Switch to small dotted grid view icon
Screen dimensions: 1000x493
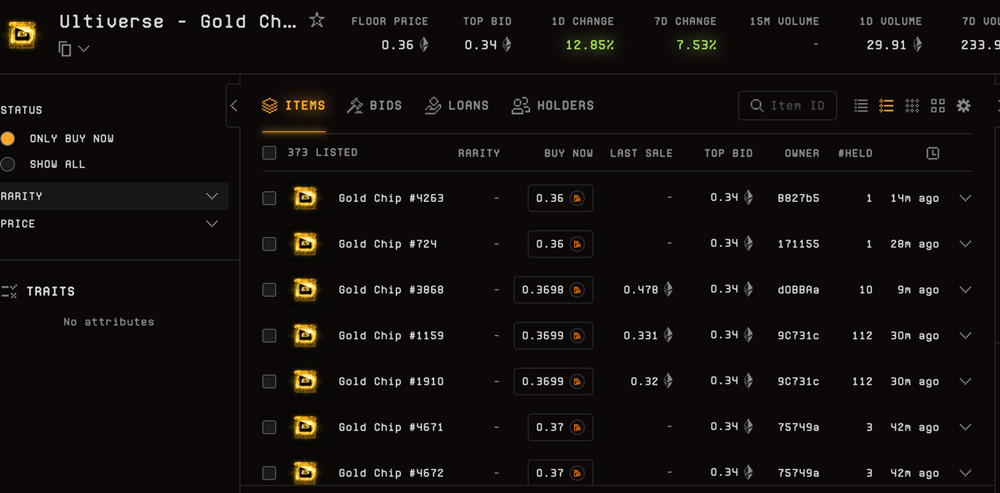(x=912, y=106)
